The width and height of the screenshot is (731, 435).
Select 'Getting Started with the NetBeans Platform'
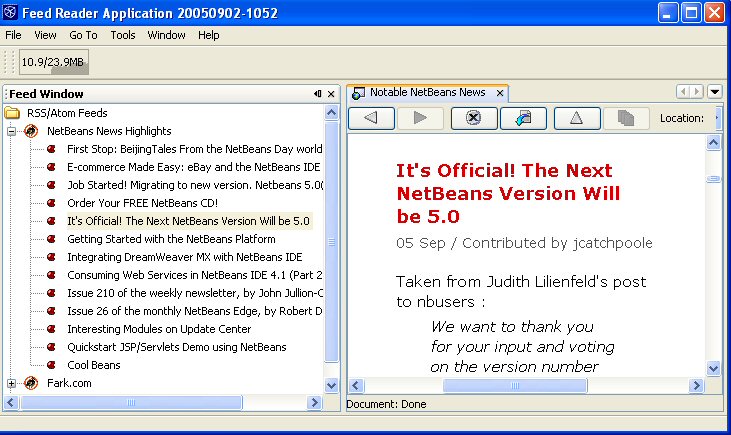171,239
